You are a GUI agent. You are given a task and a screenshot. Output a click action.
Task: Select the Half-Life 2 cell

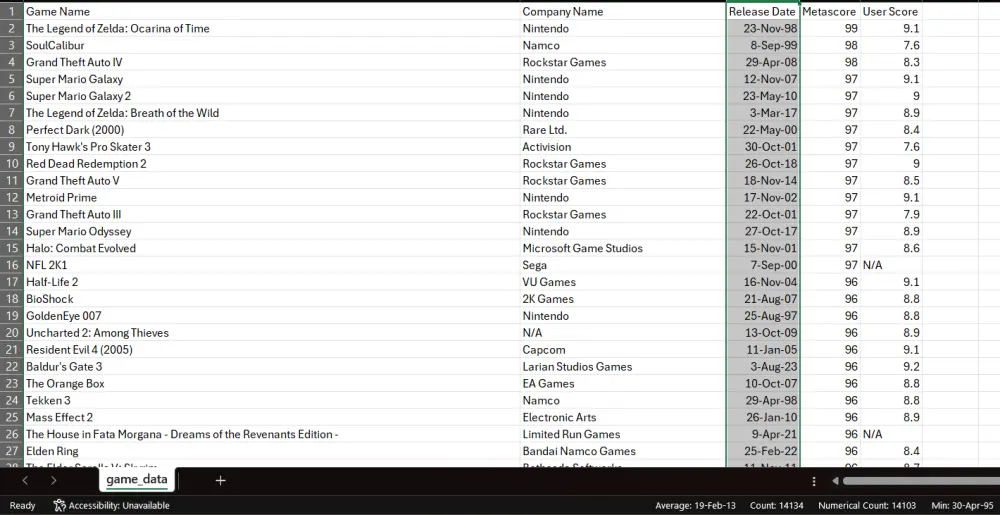272,282
